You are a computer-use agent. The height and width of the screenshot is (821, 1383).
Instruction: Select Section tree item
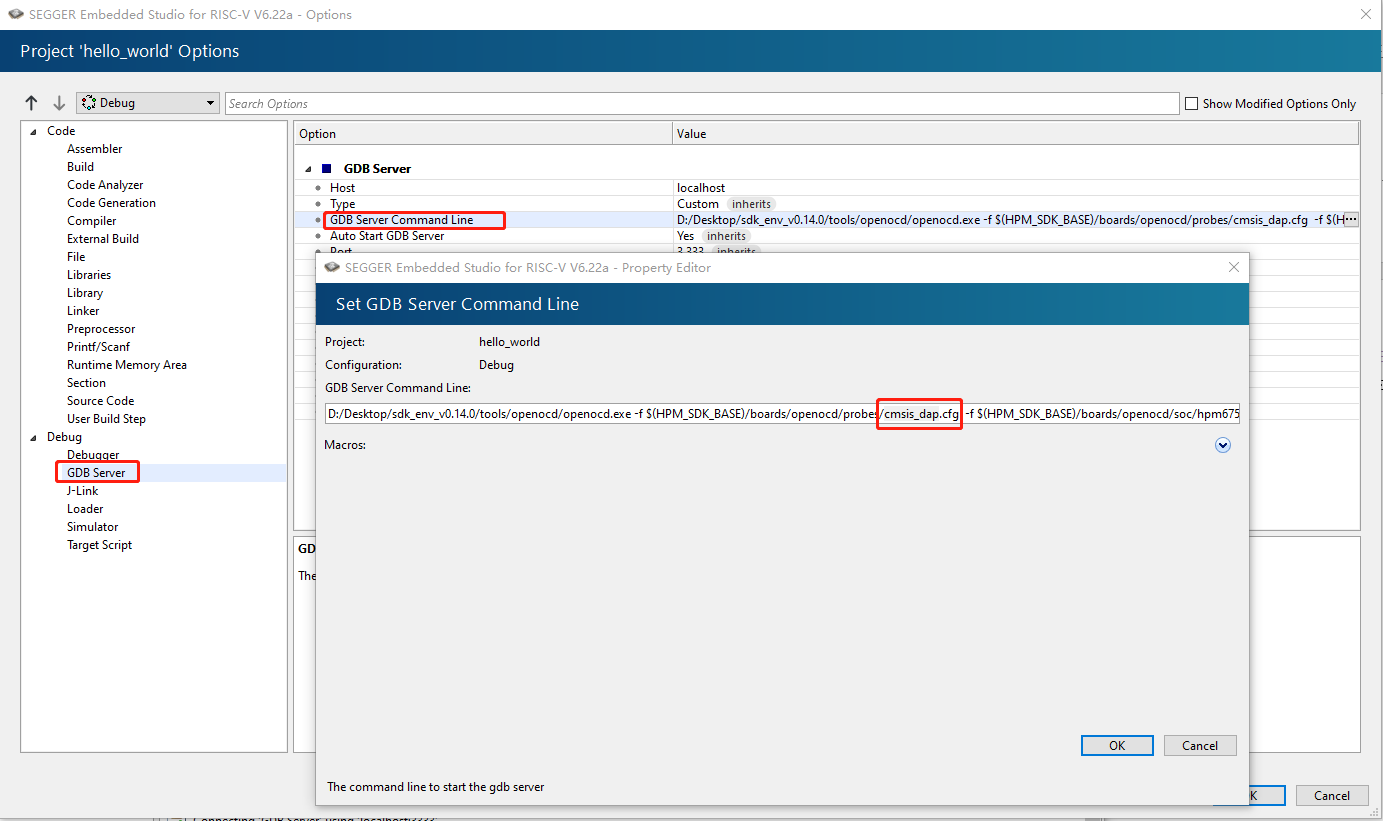[x=86, y=383]
